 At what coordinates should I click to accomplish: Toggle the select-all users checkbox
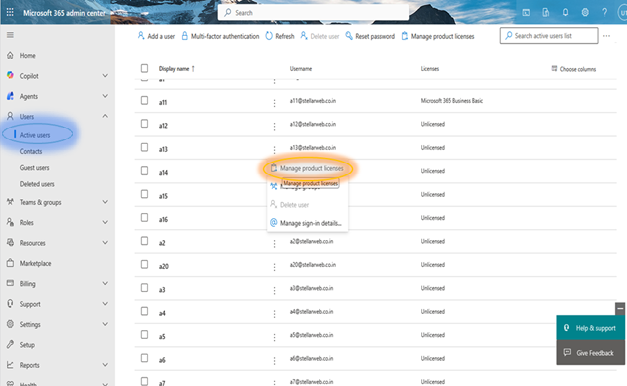(x=144, y=68)
